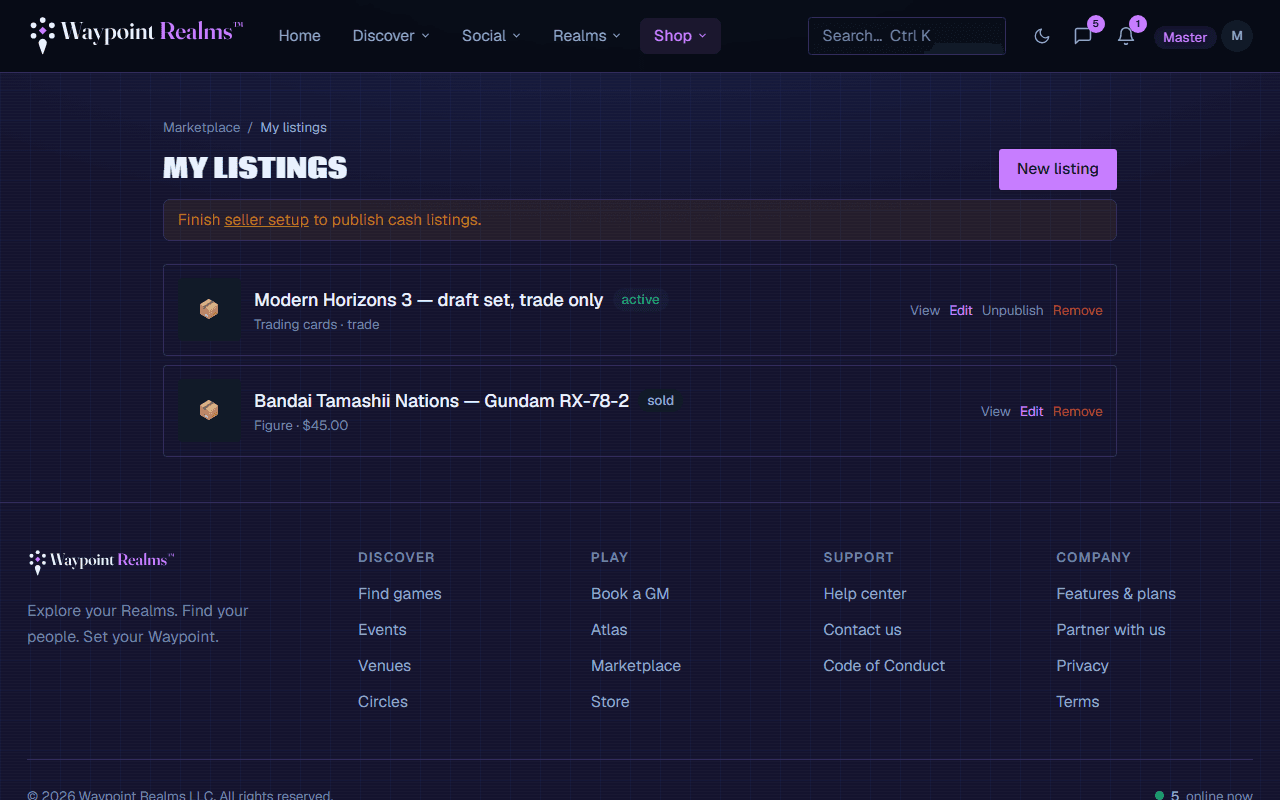
Task: Open the Marketplace breadcrumb link
Action: 202,128
